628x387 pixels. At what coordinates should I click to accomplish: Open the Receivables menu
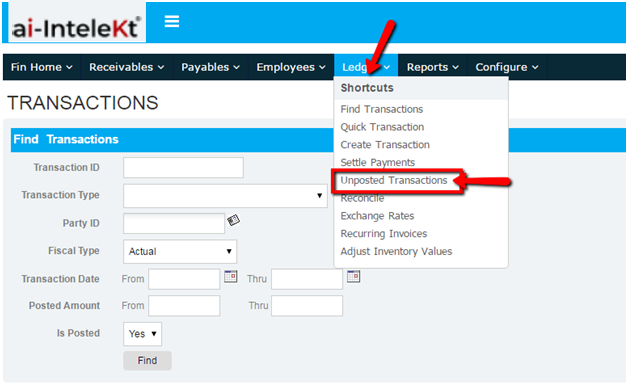pos(127,67)
